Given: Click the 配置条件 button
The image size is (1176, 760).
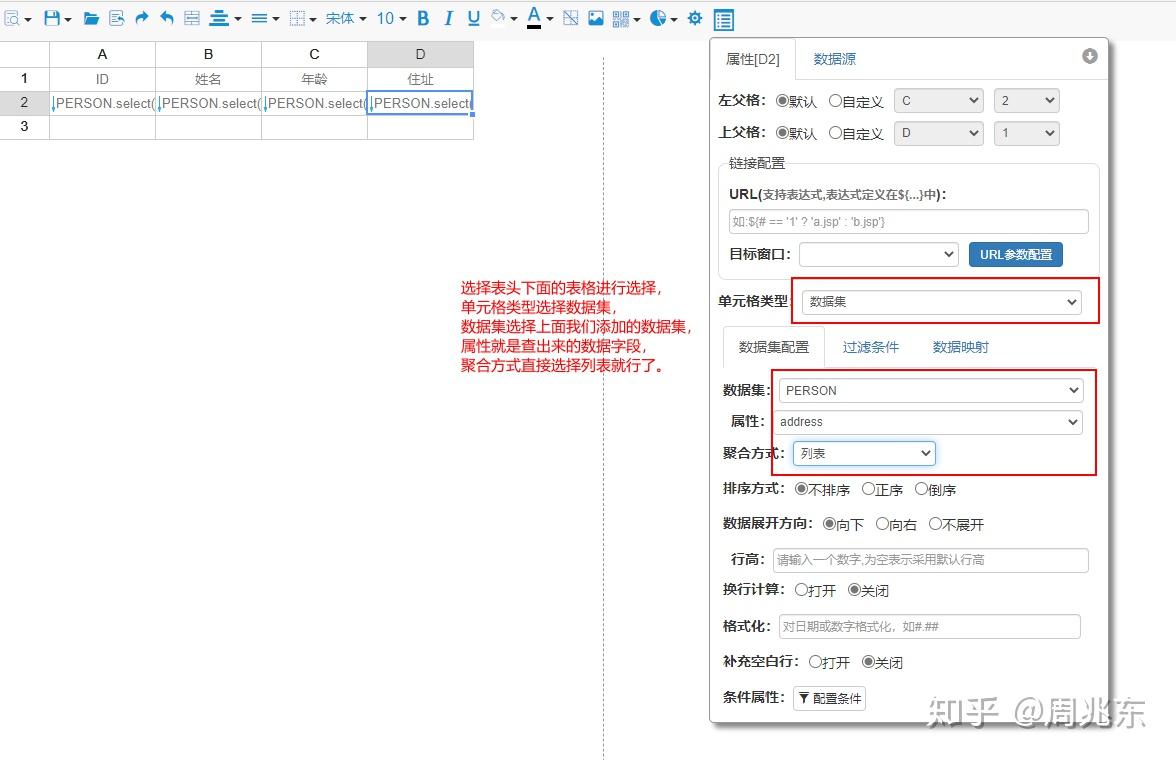Looking at the screenshot, I should [x=829, y=697].
